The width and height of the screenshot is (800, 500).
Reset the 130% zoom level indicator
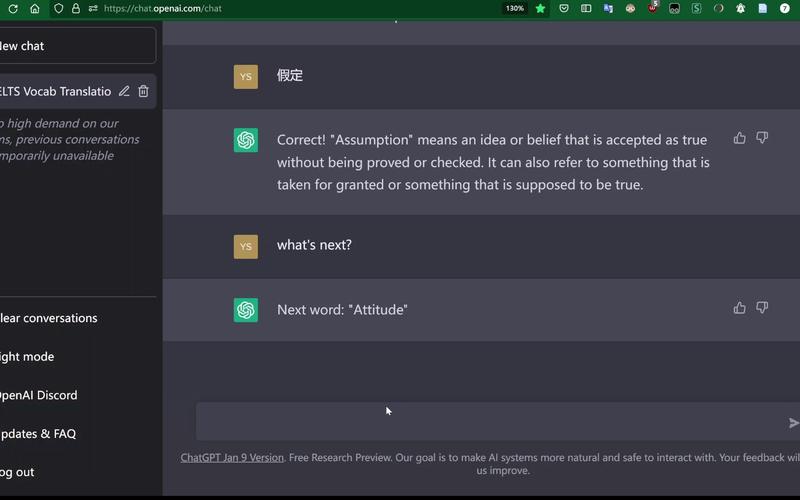(515, 9)
